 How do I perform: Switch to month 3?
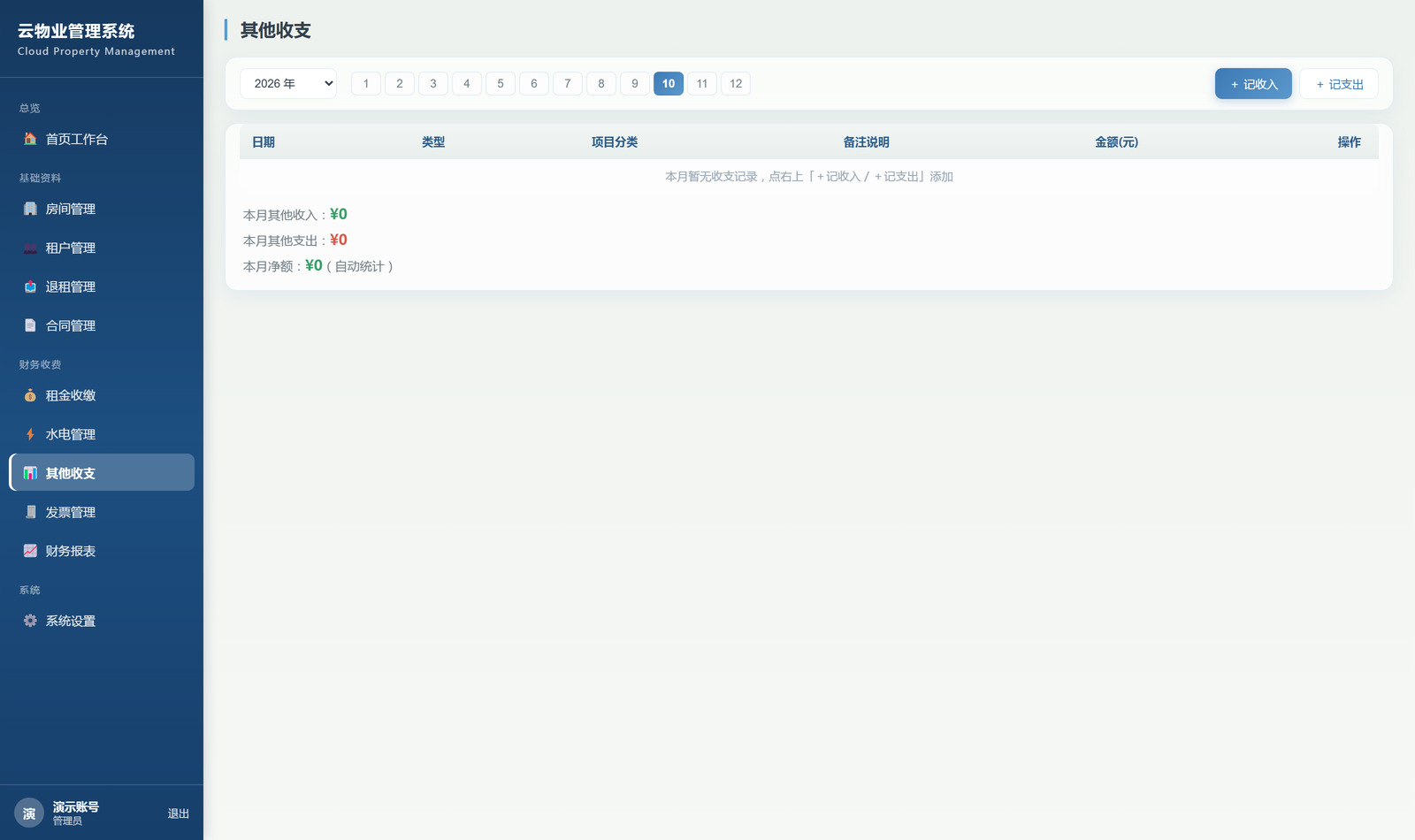tap(433, 83)
